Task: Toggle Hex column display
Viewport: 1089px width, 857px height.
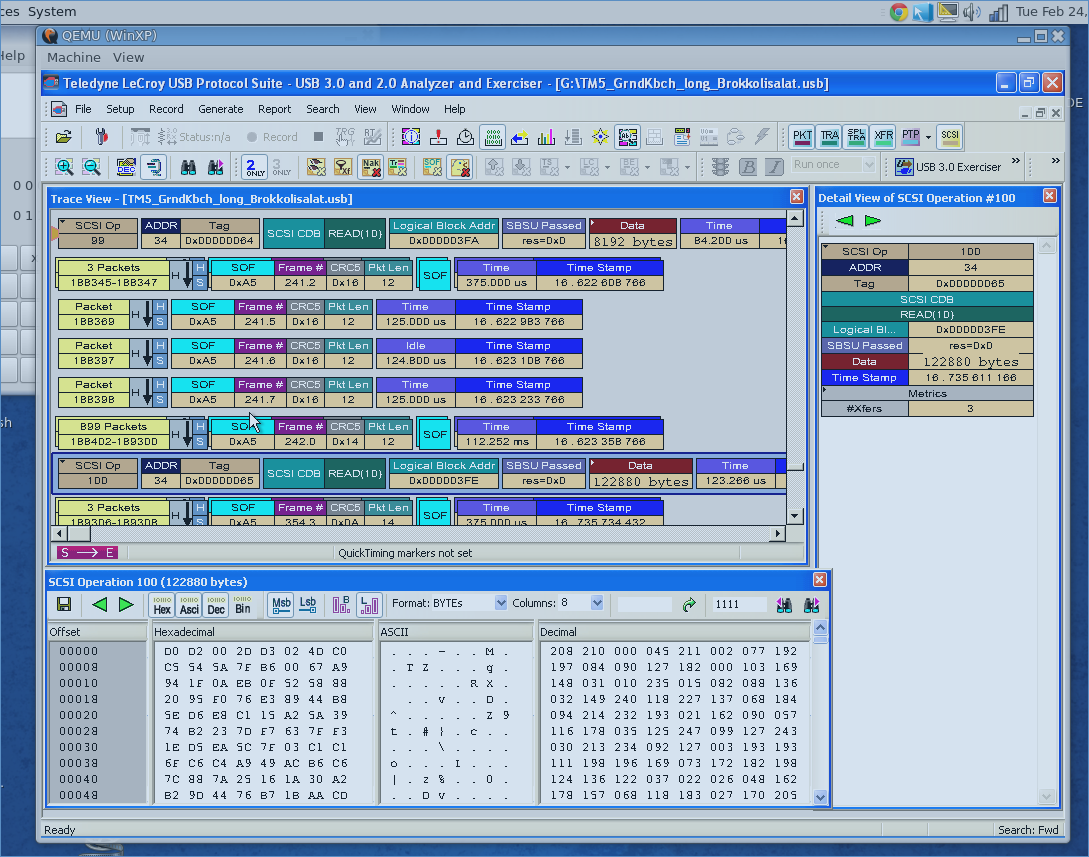Action: [x=162, y=605]
